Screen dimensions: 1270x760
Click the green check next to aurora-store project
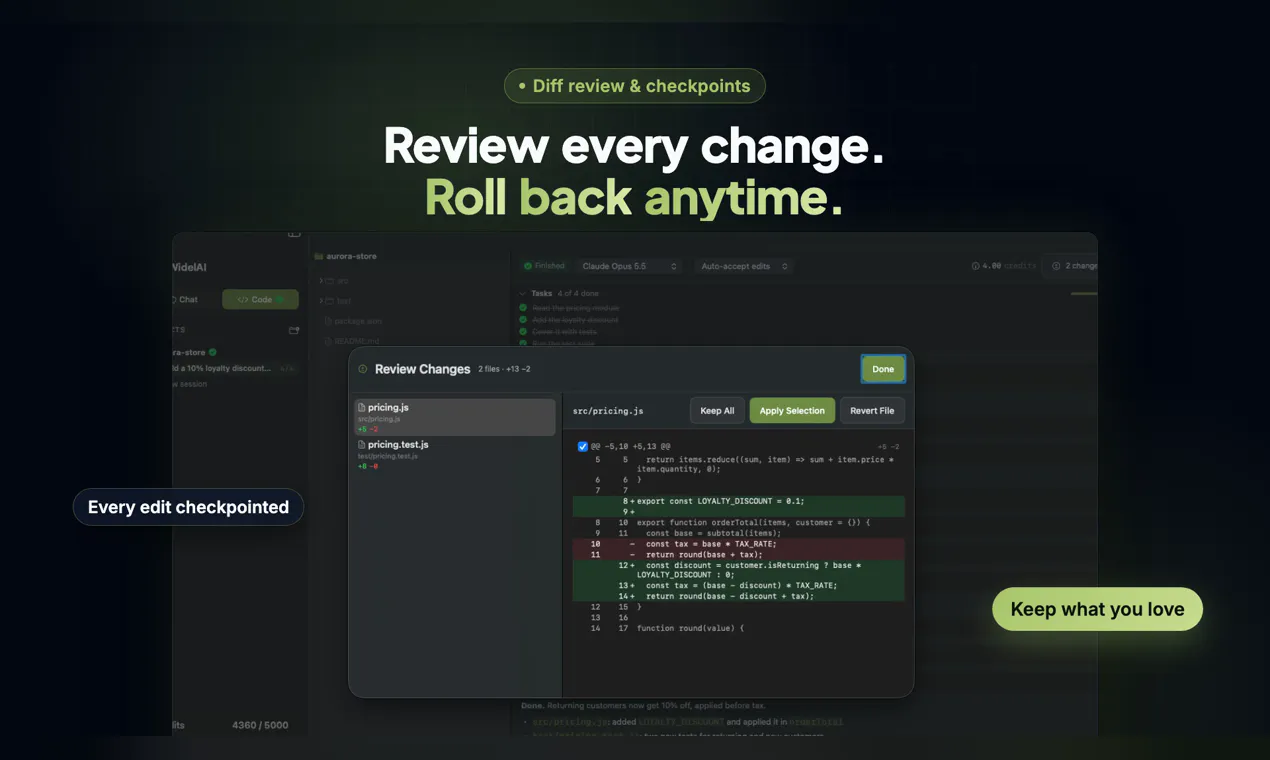coord(213,352)
